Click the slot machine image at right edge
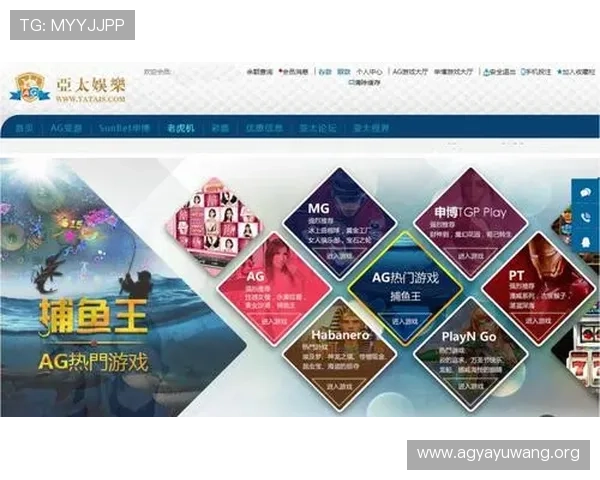The image size is (600, 480). point(582,352)
